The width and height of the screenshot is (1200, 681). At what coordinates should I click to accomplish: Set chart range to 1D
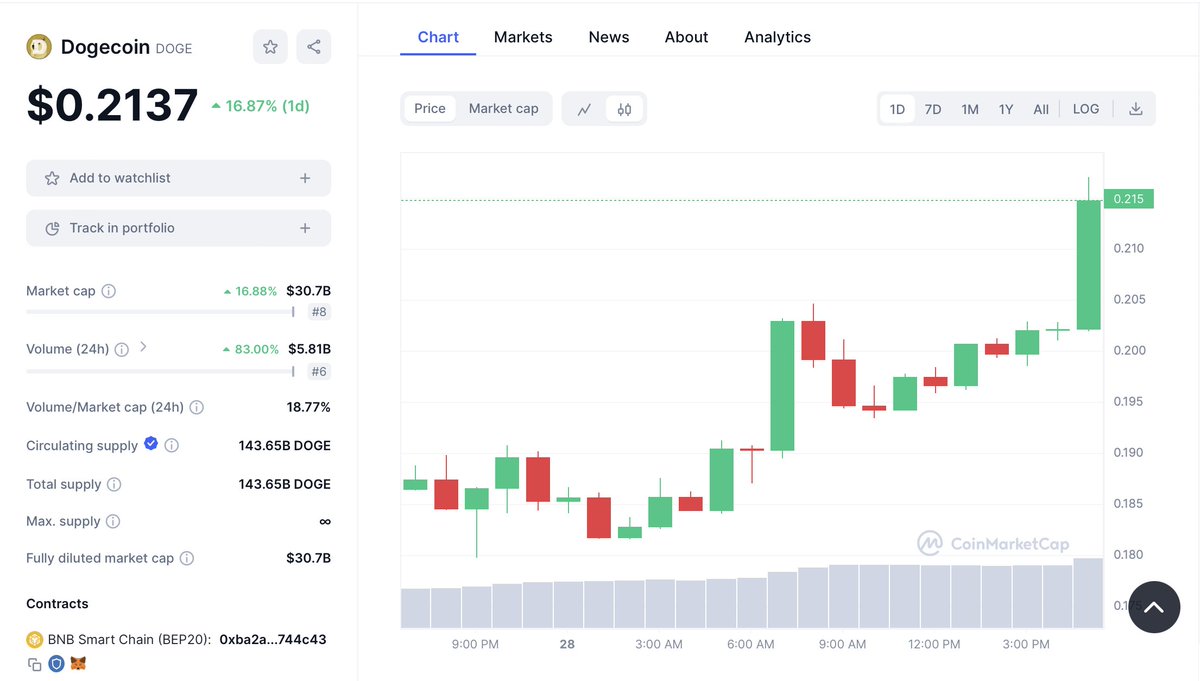(x=897, y=109)
